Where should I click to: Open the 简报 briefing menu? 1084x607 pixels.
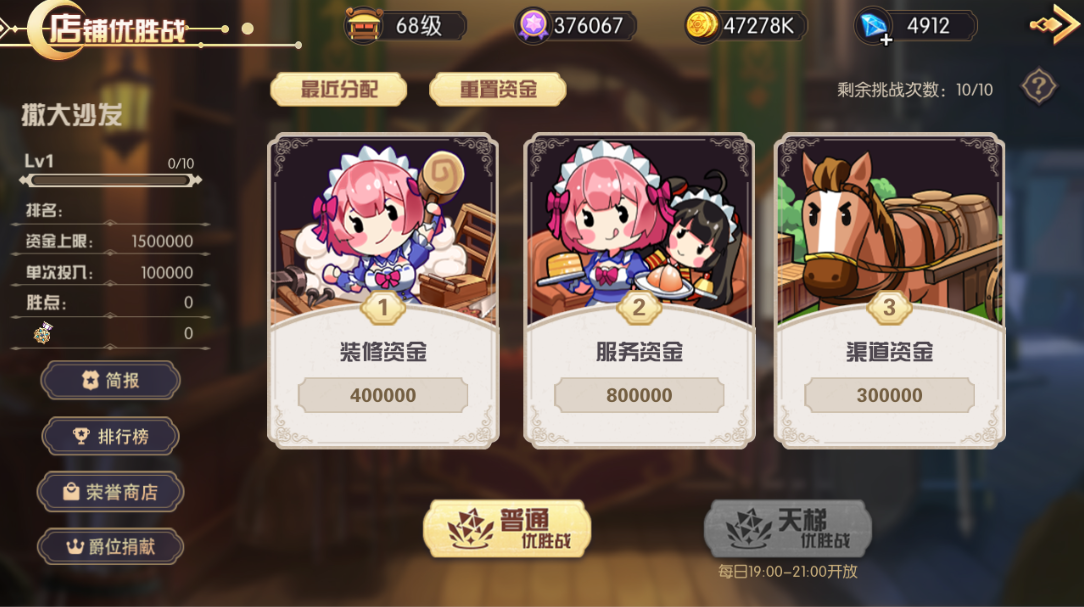click(x=111, y=380)
